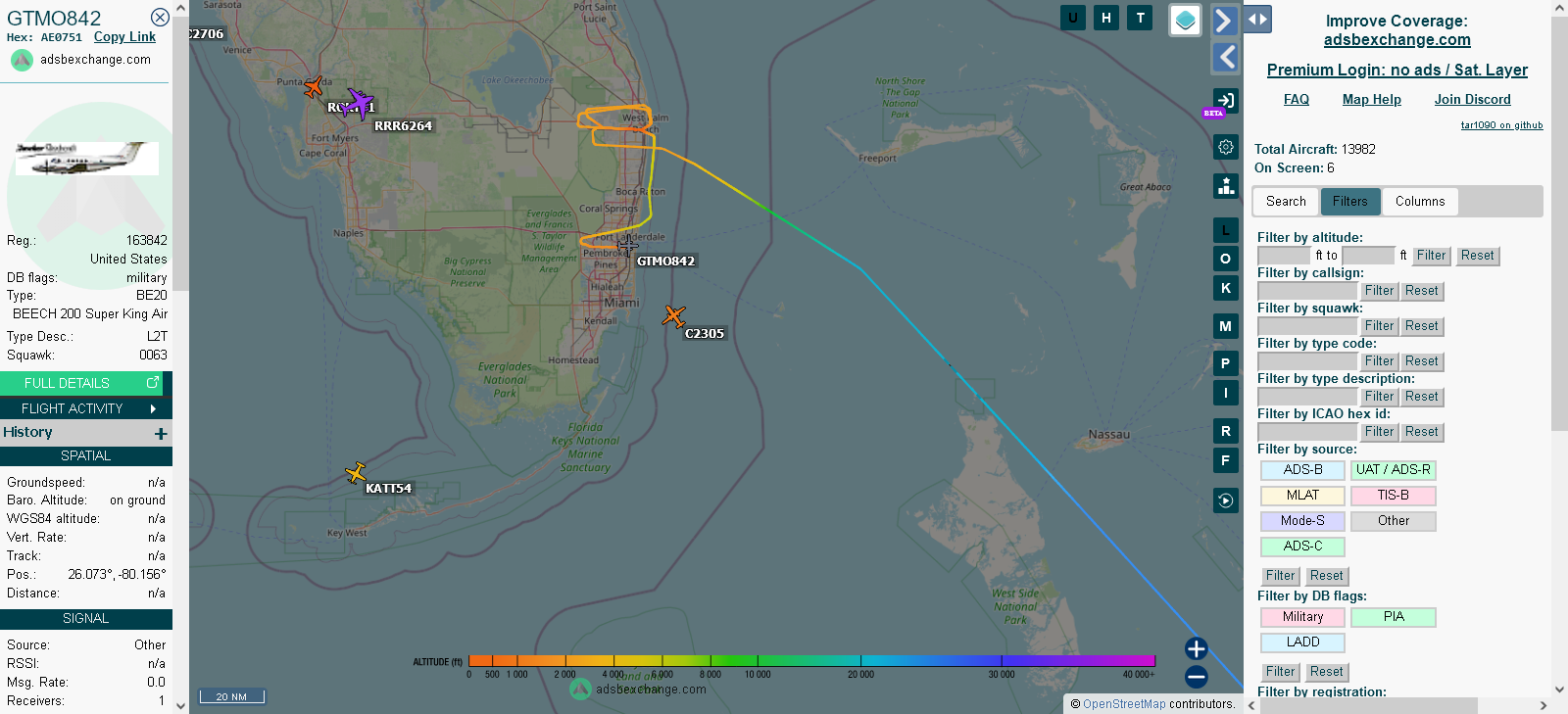1568x714 pixels.
Task: Select the GTMO842 aircraft icon on map
Action: pyautogui.click(x=627, y=245)
